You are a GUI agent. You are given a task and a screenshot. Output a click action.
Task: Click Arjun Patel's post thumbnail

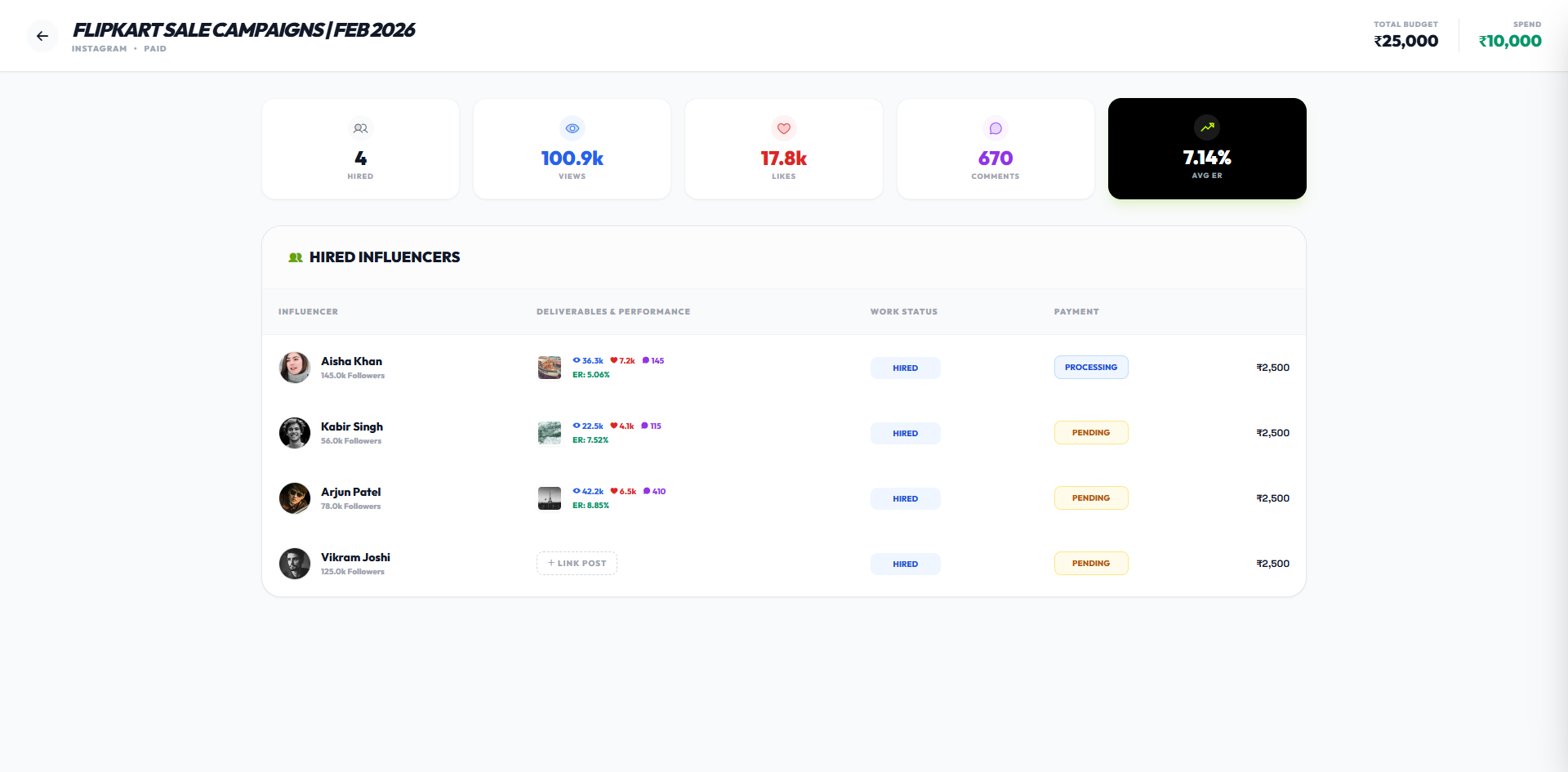pyautogui.click(x=549, y=498)
